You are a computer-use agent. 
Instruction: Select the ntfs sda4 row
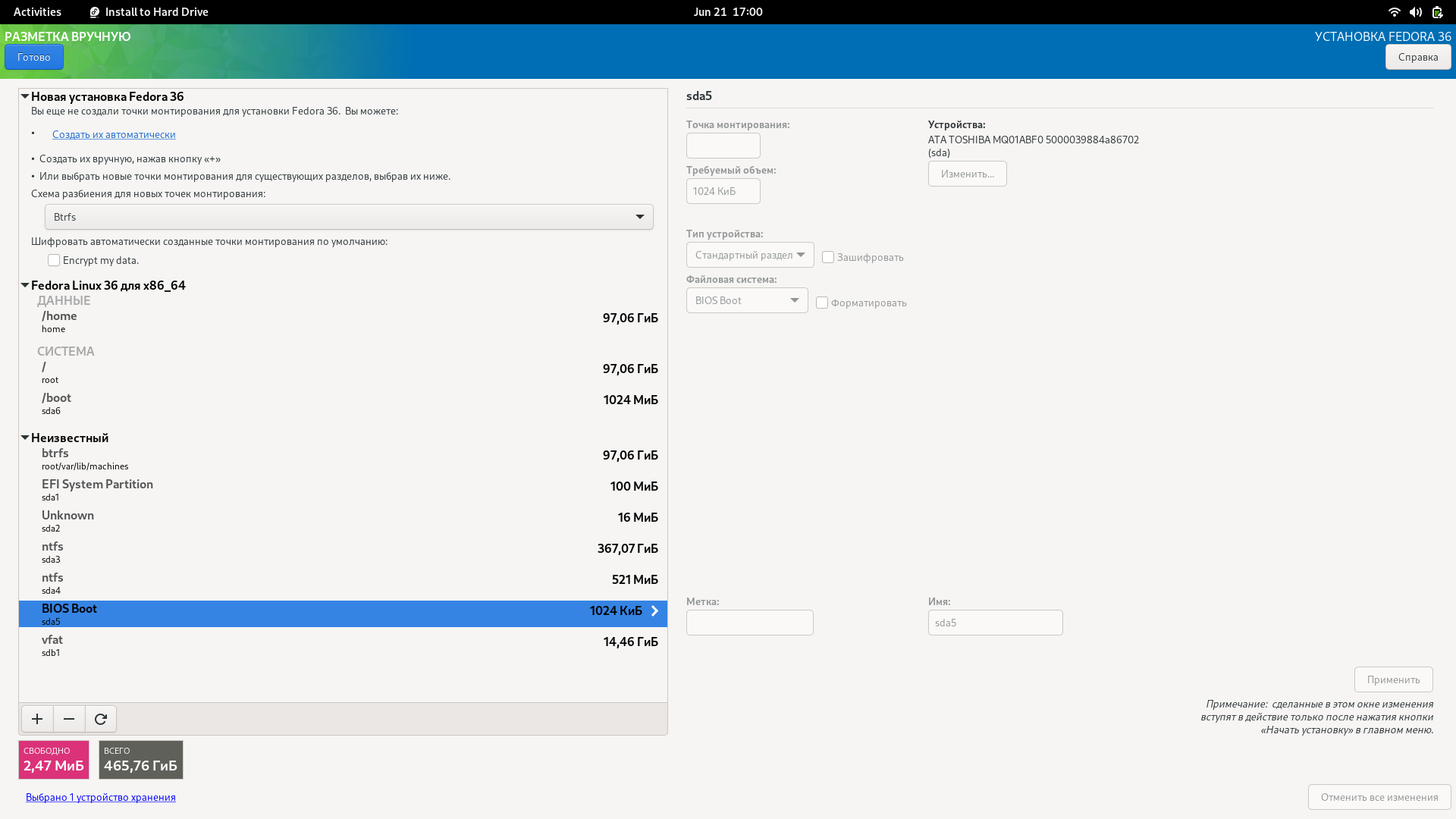pyautogui.click(x=343, y=583)
